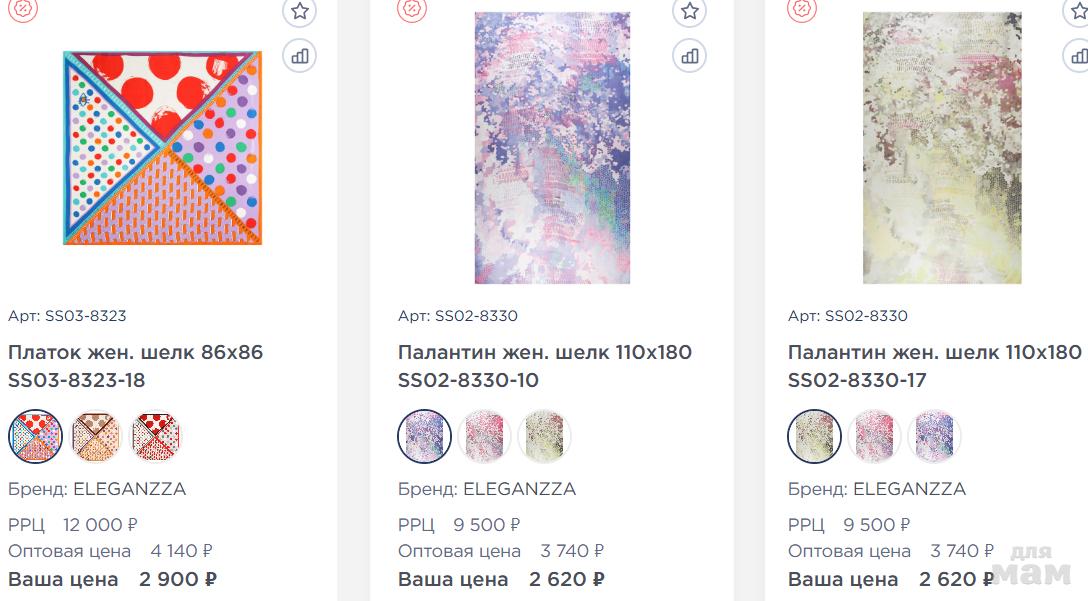Image resolution: width=1088 pixels, height=601 pixels.
Task: Select red dotted variant of SS03-8323 scarf
Action: pyautogui.click(x=156, y=436)
